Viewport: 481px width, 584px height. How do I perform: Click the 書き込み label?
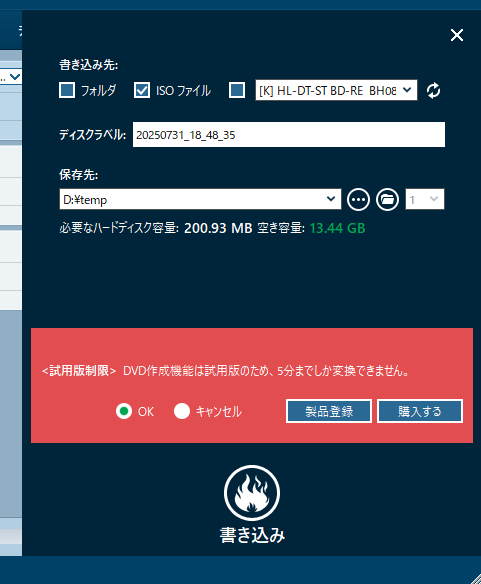click(252, 535)
